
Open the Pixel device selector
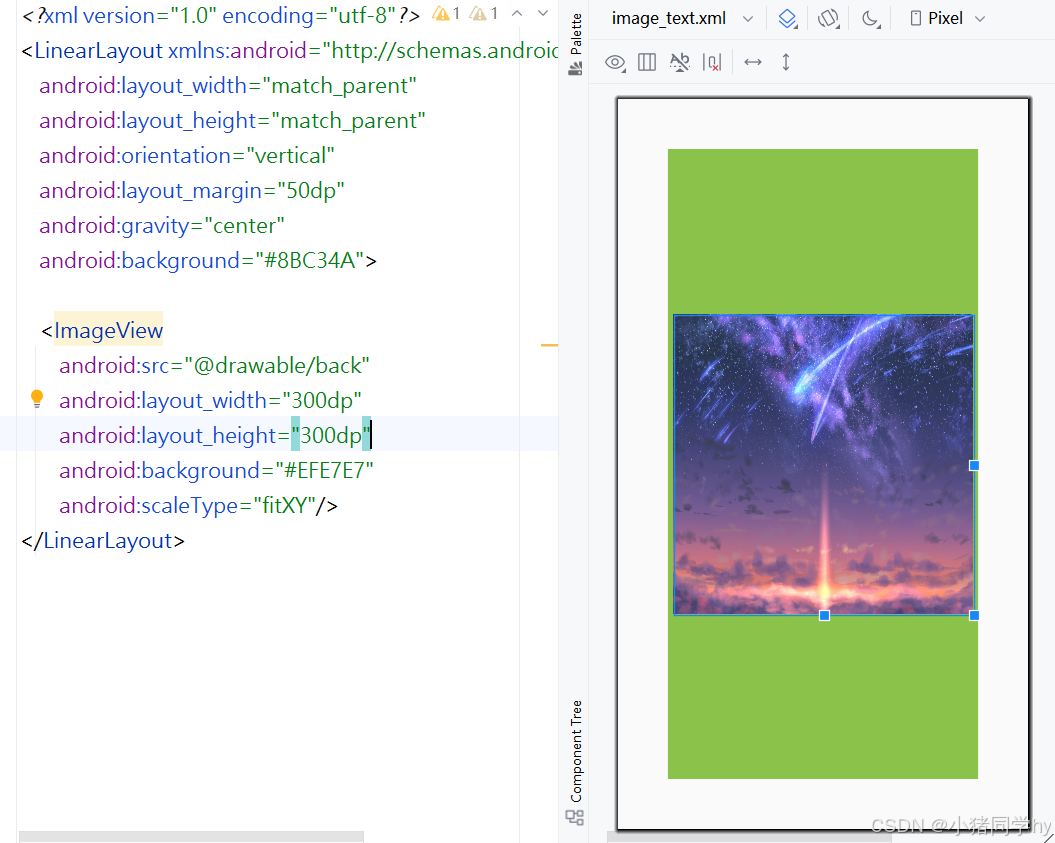tap(947, 19)
